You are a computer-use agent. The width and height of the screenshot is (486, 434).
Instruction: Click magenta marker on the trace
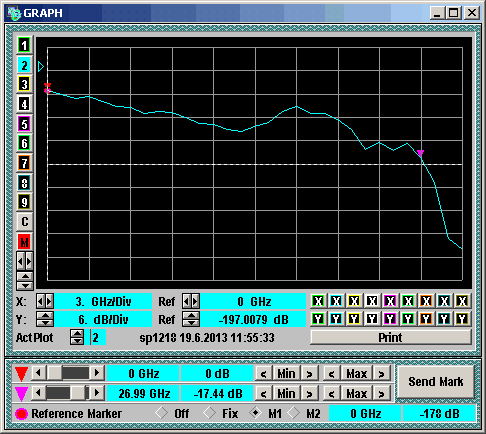click(420, 153)
